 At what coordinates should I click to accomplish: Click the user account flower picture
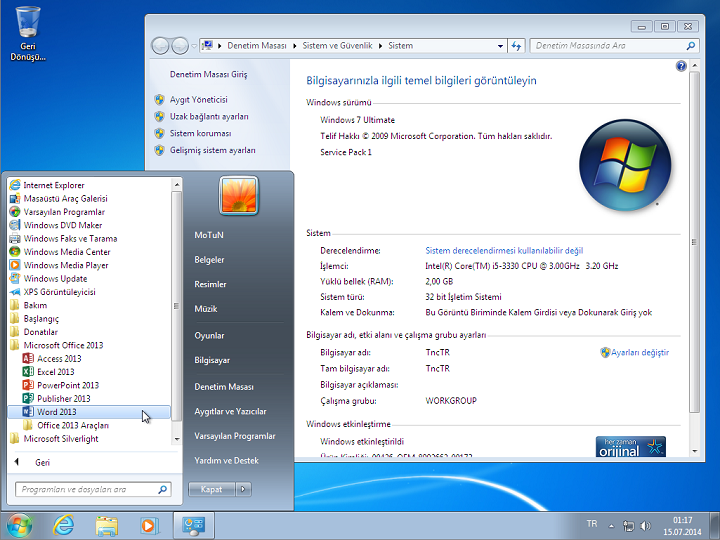coord(239,195)
